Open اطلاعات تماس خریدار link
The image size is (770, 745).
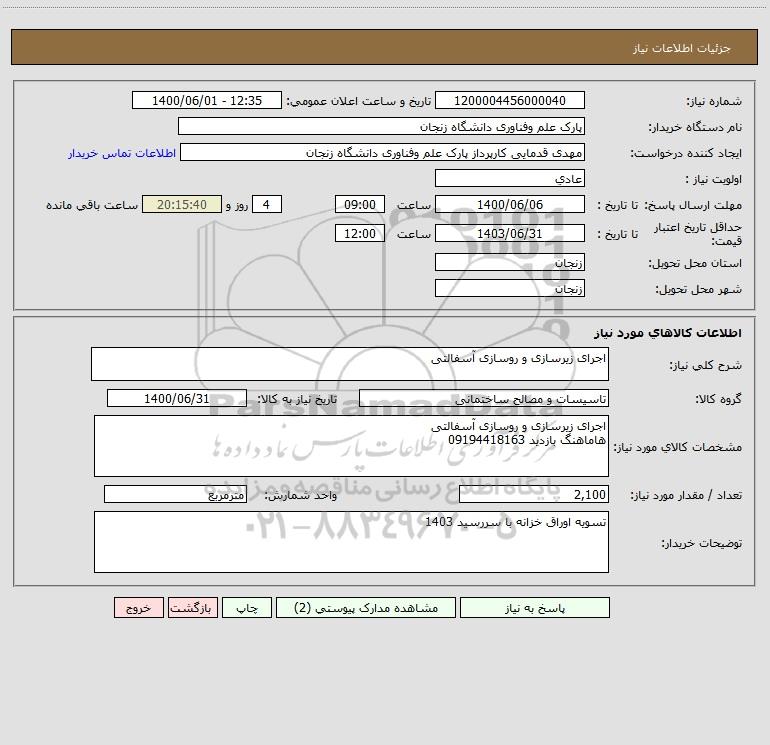point(122,153)
